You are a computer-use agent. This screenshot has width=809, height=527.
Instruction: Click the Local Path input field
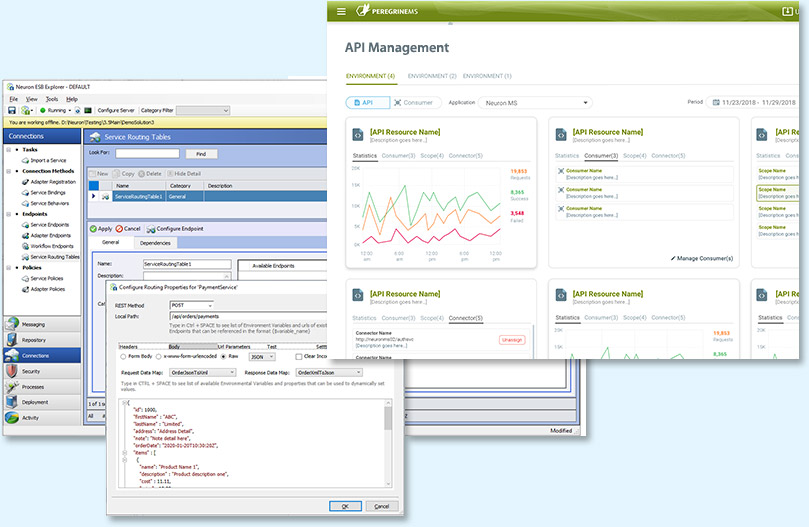248,316
